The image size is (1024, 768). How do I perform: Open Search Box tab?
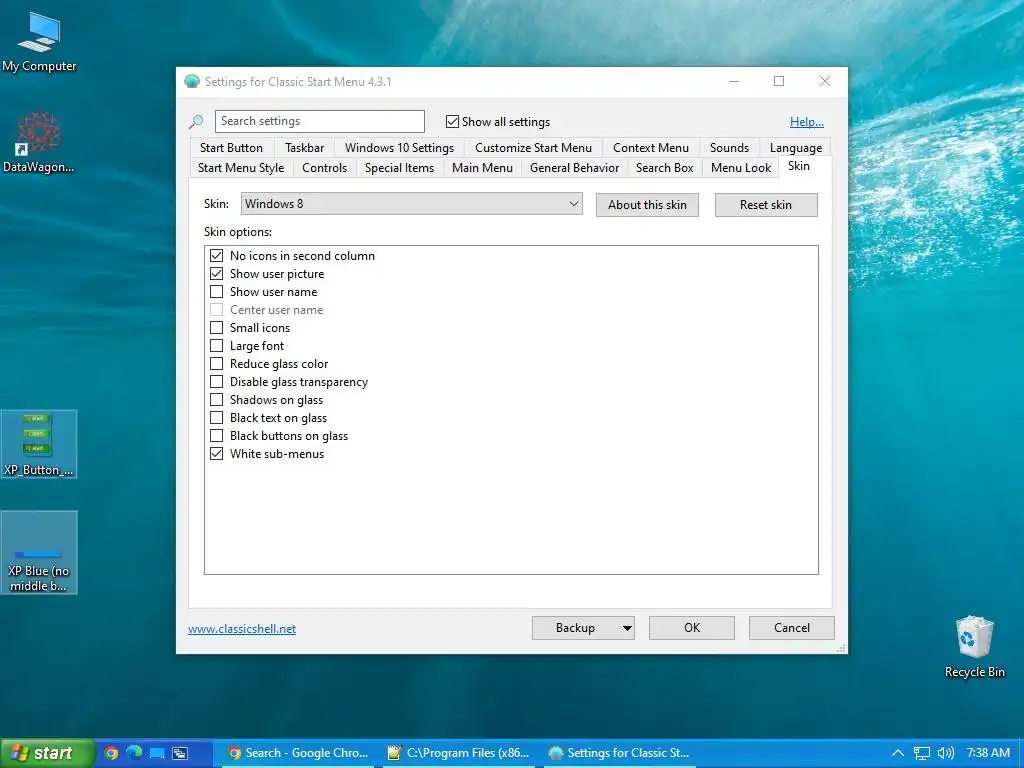(664, 168)
